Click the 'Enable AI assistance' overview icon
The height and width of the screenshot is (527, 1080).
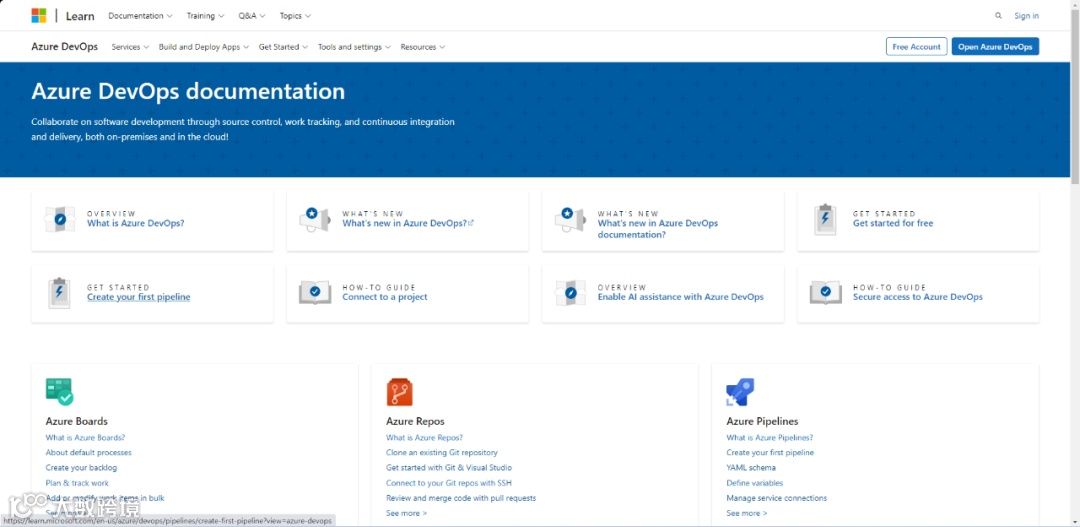(x=570, y=293)
